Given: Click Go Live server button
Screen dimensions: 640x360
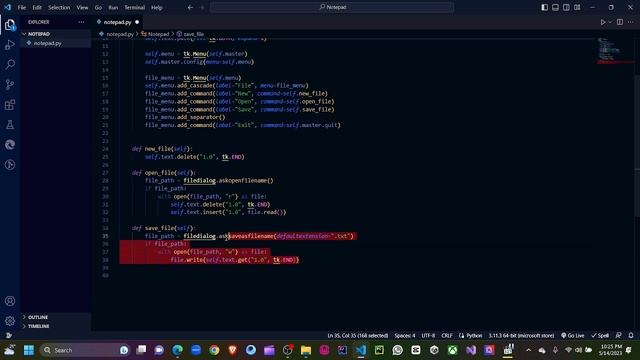Looking at the screenshot, I should point(573,336).
